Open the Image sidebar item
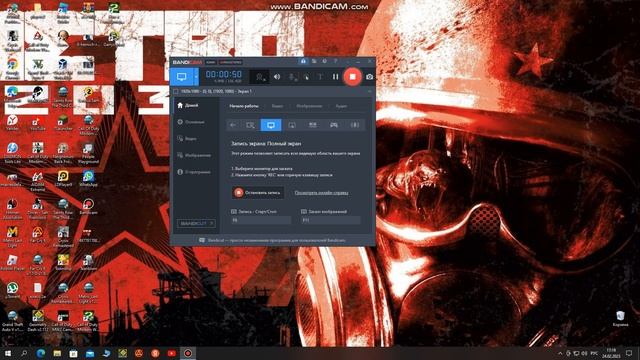640x360 pixels. pos(194,156)
